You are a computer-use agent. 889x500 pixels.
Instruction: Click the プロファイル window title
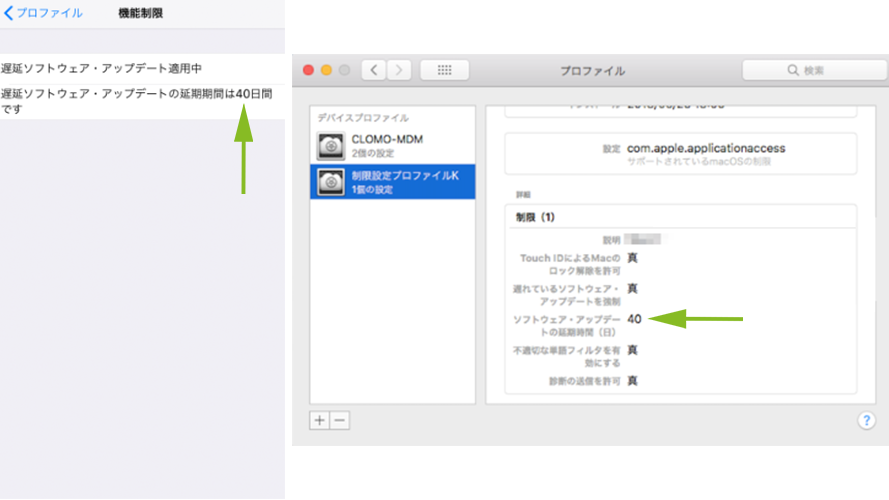tap(593, 71)
